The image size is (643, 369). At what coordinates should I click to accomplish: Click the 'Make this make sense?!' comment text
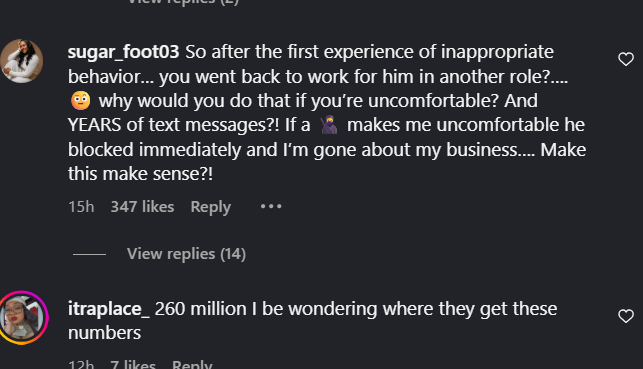[327, 162]
